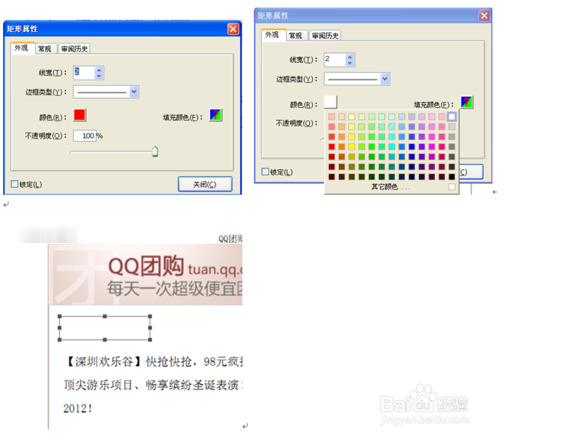This screenshot has height=448, width=567.
Task: Open fill color icon in right dialog
Action: (467, 102)
